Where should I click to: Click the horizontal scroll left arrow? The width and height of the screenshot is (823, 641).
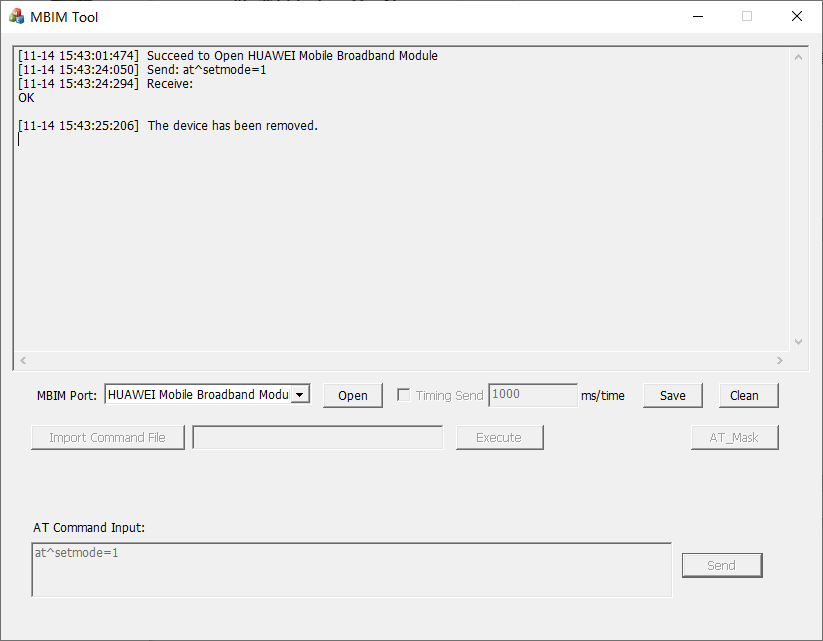(23, 360)
